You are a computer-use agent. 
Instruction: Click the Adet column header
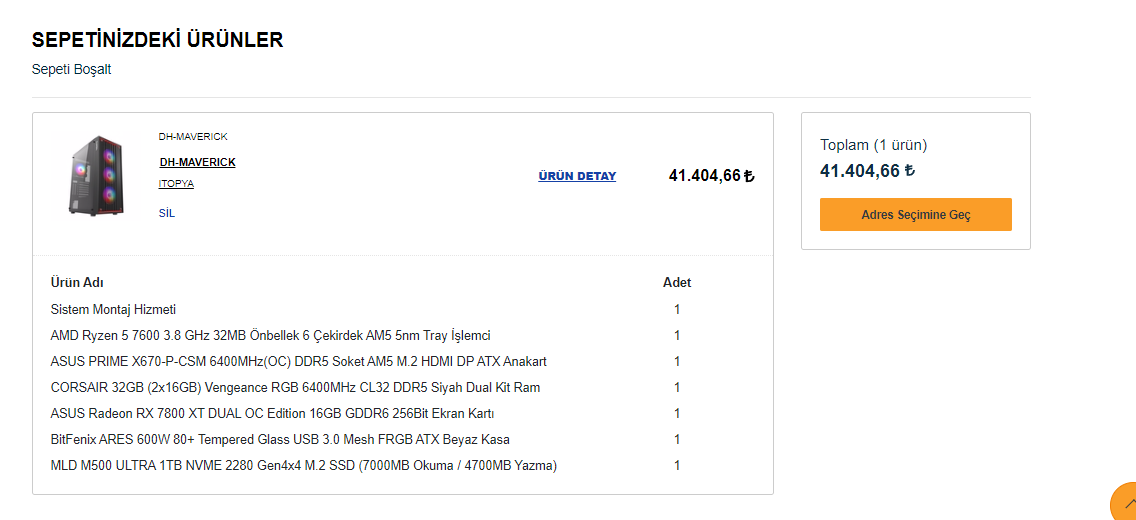click(x=677, y=283)
